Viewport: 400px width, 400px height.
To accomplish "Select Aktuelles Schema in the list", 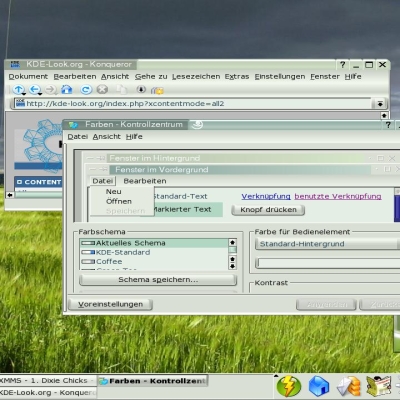I will click(x=154, y=243).
